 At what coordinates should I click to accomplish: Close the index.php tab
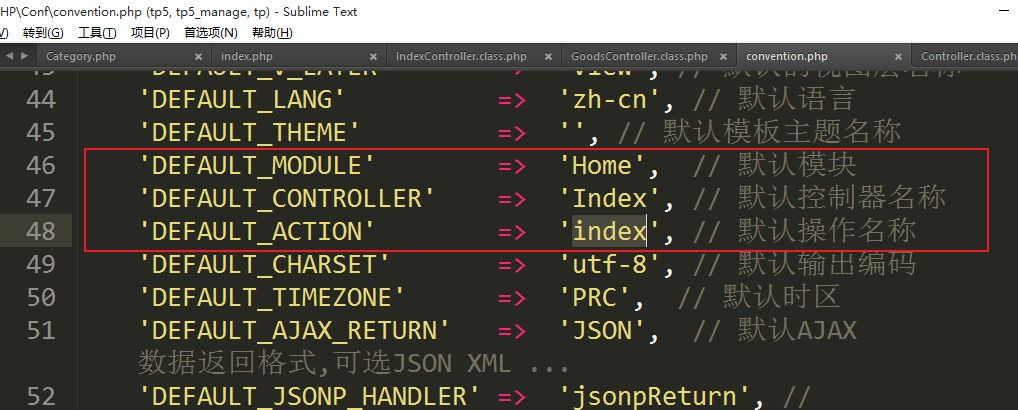374,57
